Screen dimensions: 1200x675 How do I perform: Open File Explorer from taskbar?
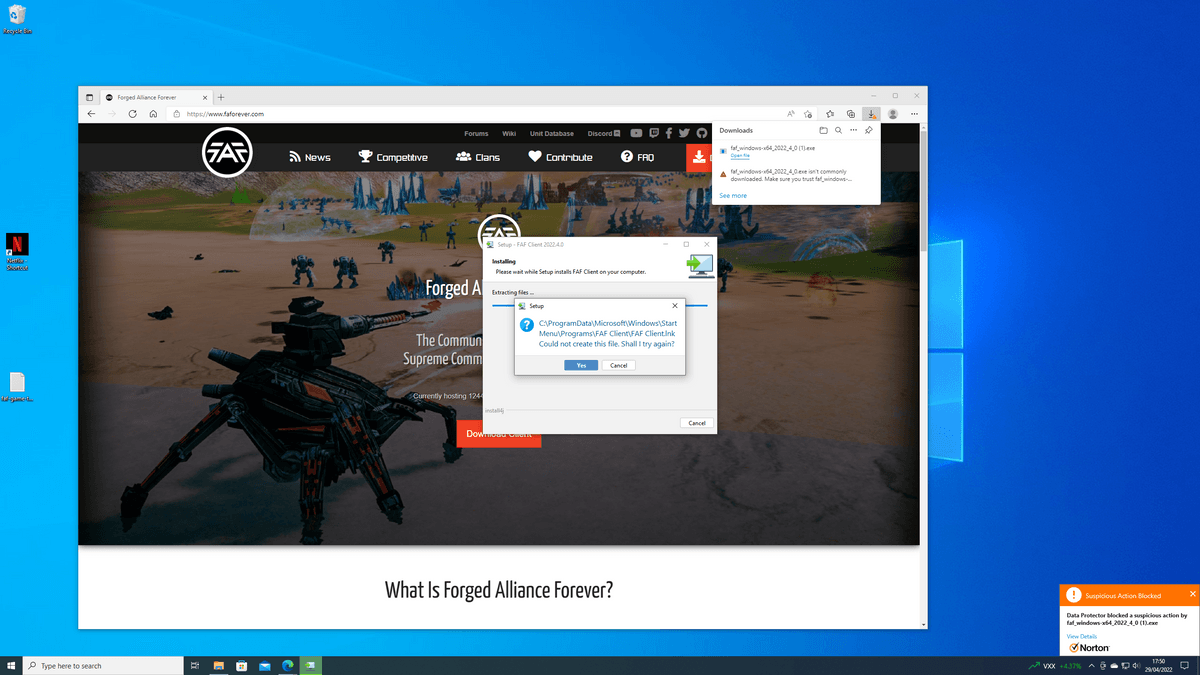[x=218, y=666]
